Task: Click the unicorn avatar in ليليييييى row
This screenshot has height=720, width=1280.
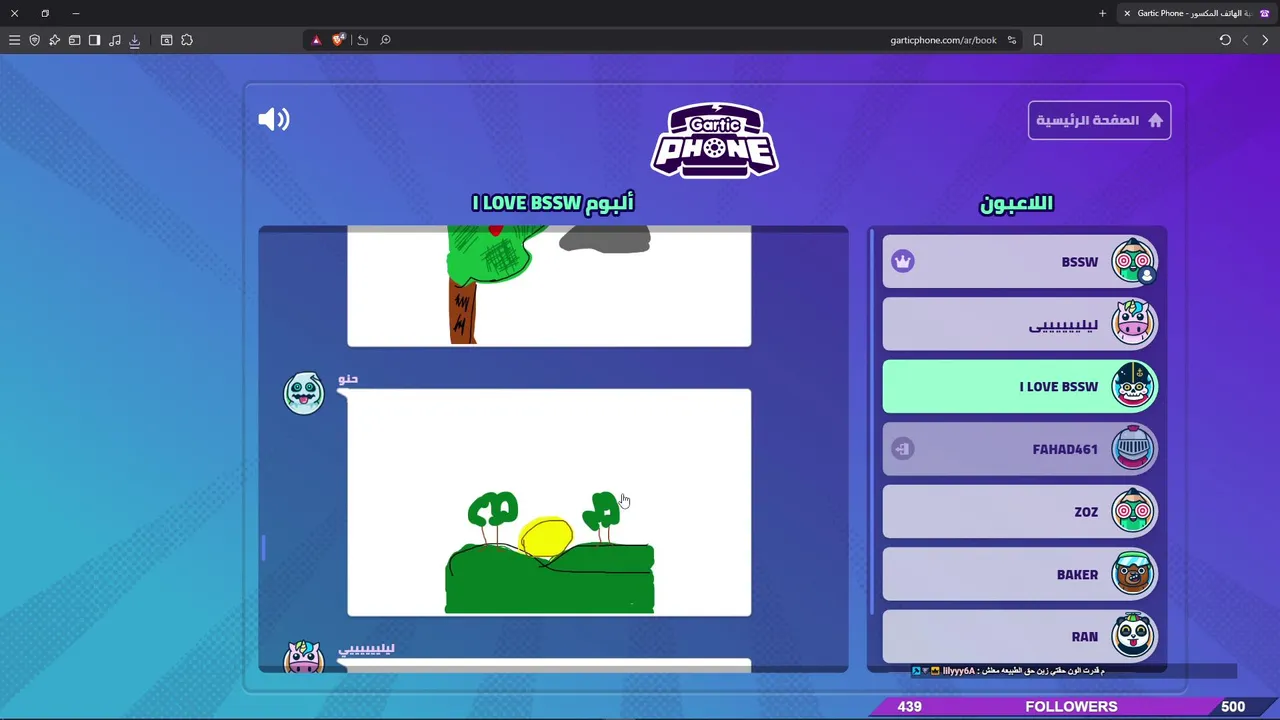Action: click(1133, 323)
